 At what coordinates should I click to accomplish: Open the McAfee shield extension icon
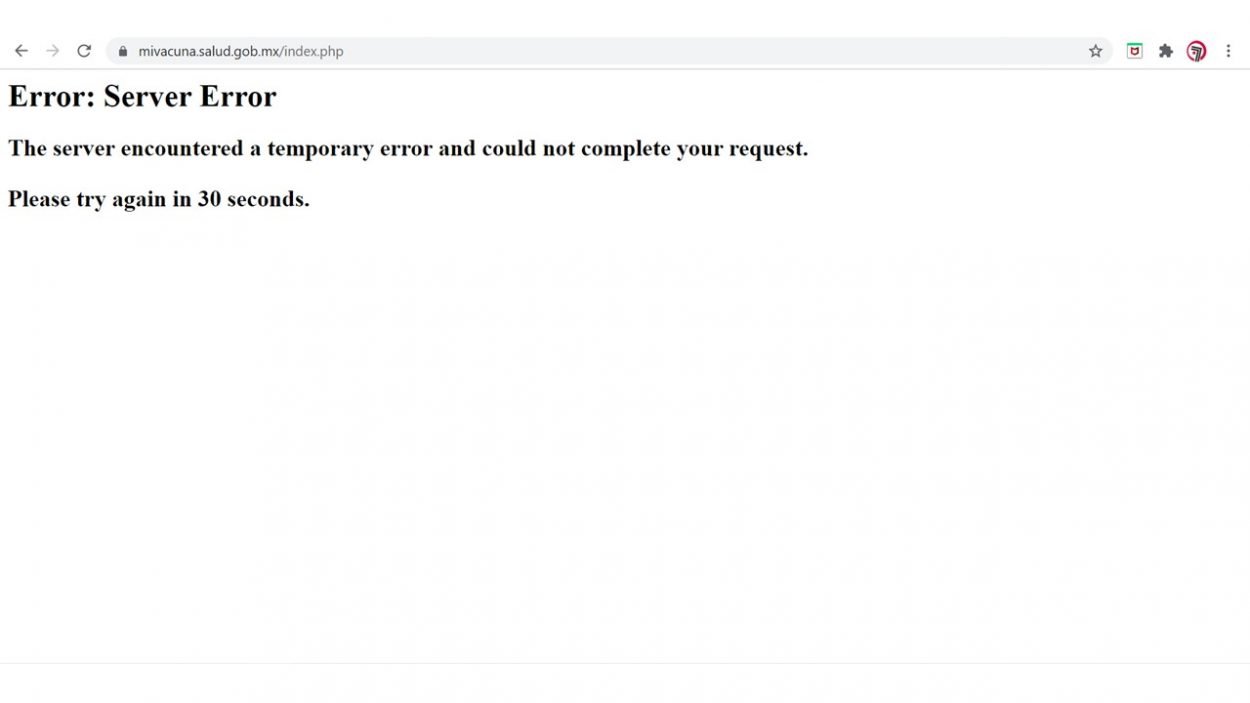(1134, 51)
